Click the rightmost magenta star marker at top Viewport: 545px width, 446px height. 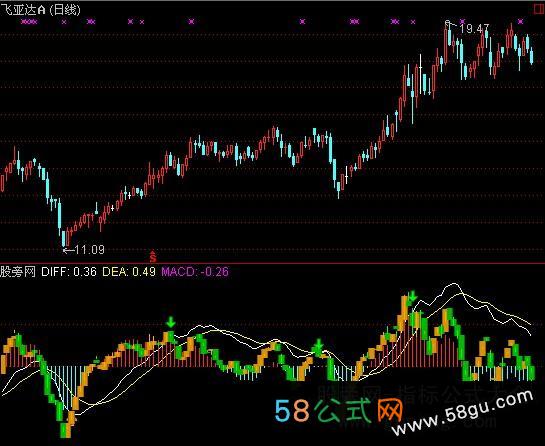click(520, 22)
